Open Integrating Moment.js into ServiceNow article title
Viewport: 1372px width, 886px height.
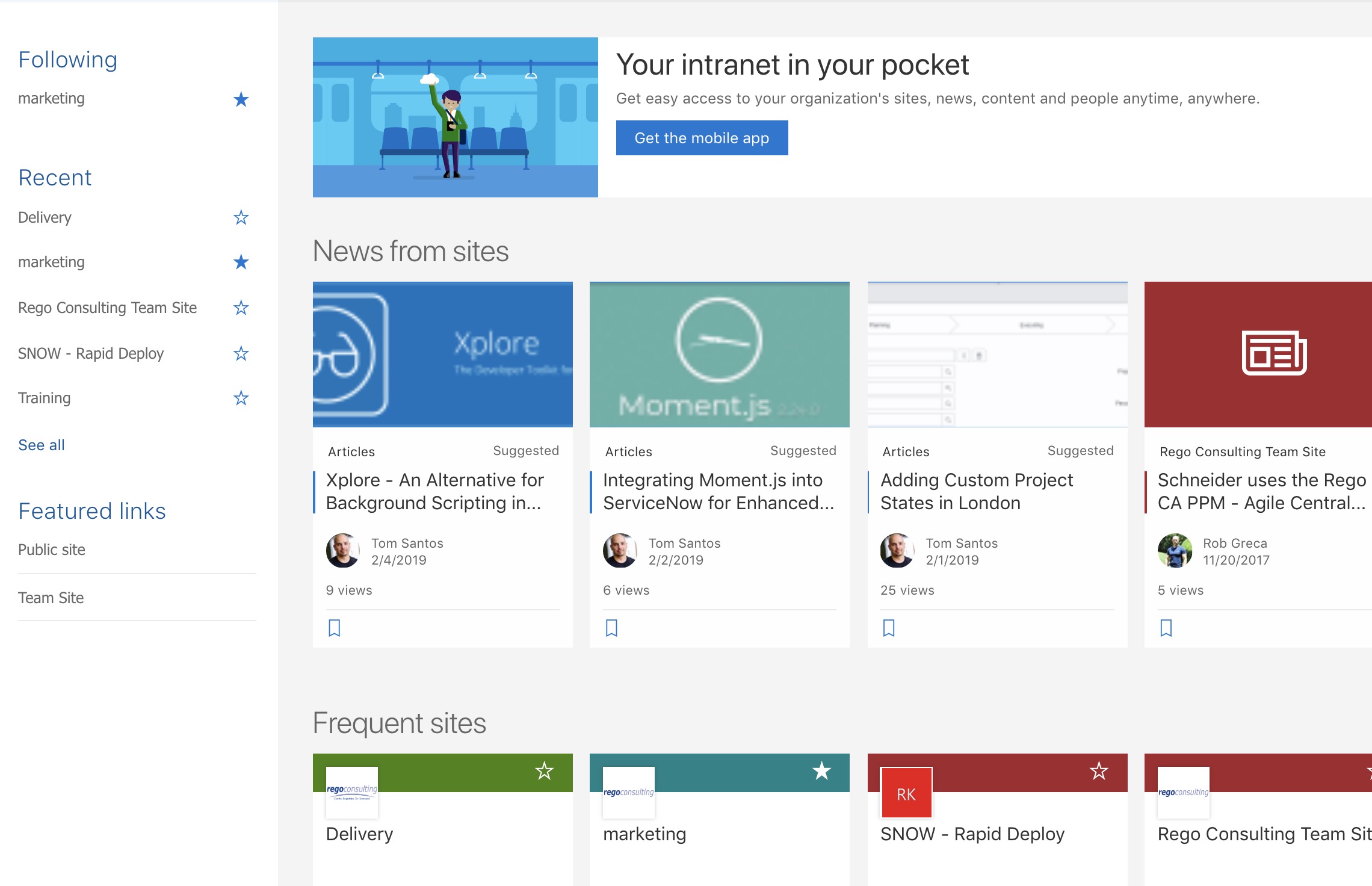[x=718, y=491]
